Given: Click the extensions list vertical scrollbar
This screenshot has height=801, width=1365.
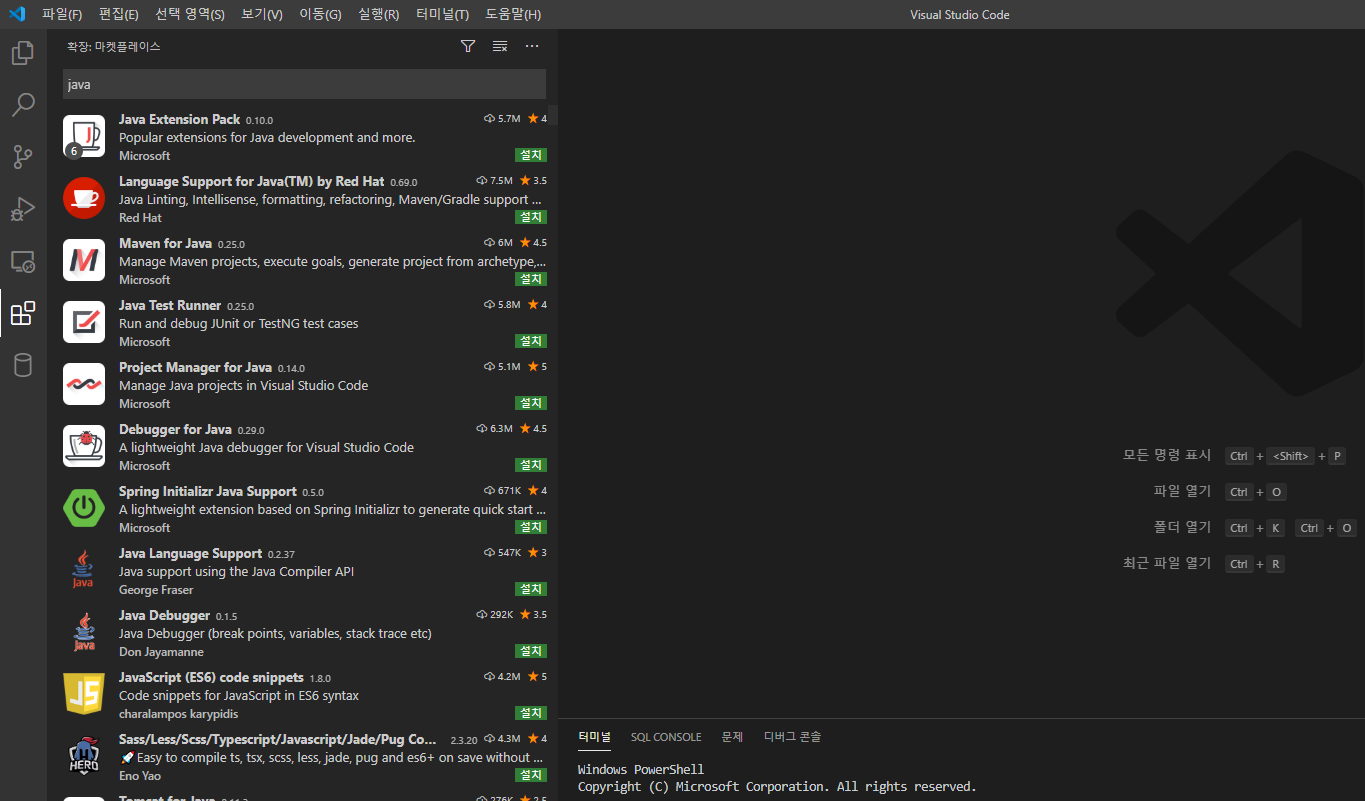Looking at the screenshot, I should [553, 114].
